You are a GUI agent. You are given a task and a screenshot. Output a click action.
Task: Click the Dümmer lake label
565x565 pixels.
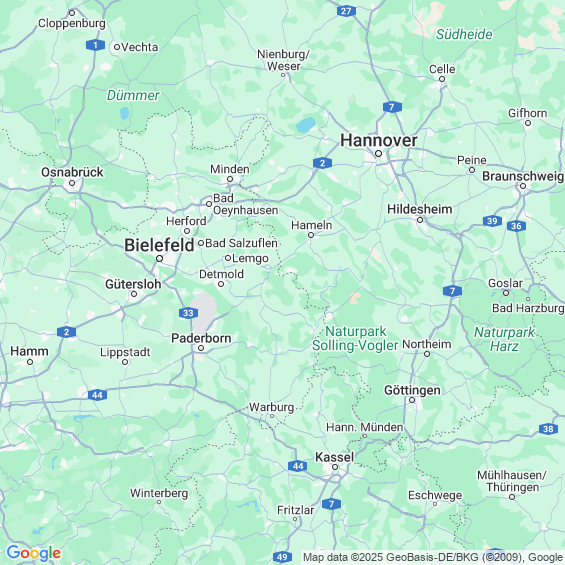[x=133, y=95]
